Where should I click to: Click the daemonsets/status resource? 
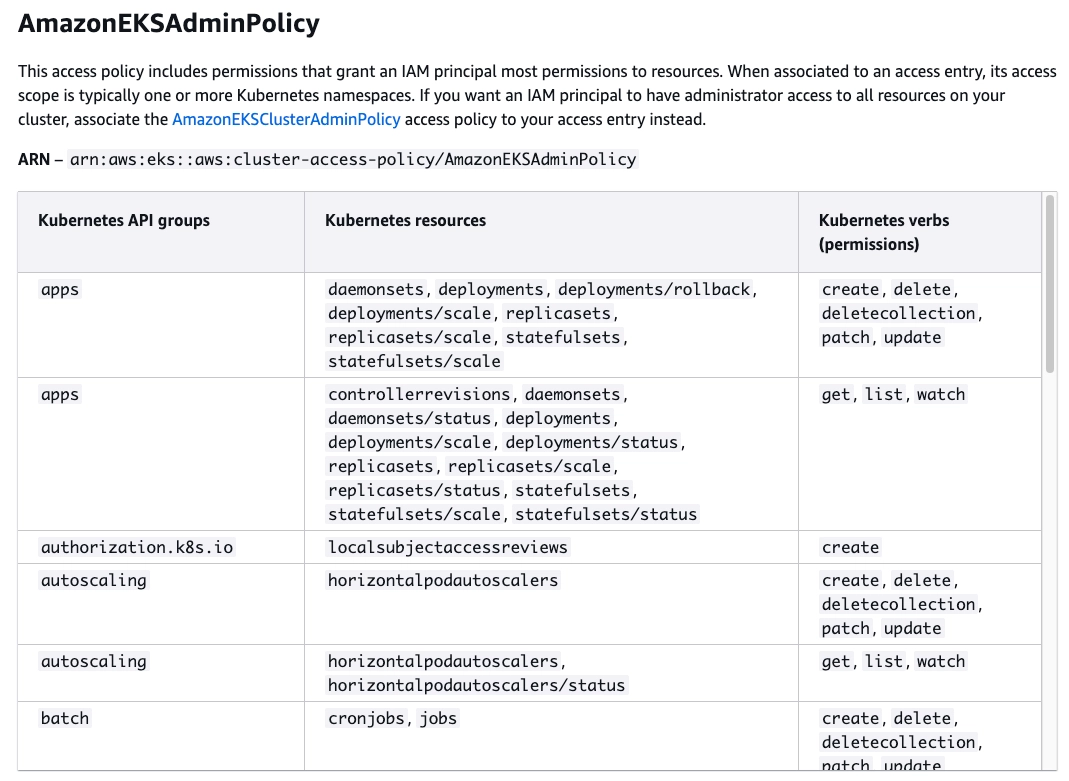coord(409,418)
